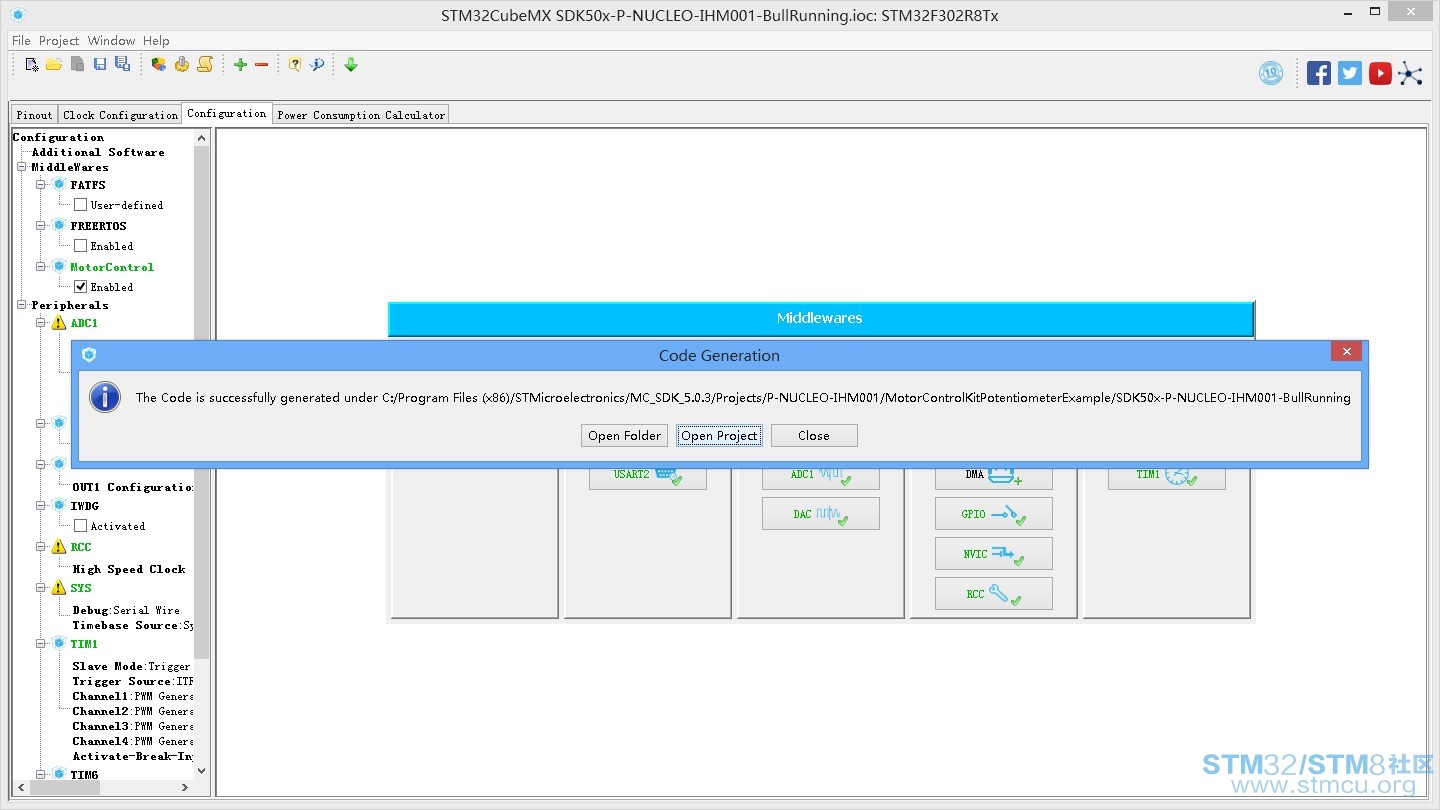Click the Middlewares header bar
Viewport: 1440px width, 810px height.
[820, 318]
